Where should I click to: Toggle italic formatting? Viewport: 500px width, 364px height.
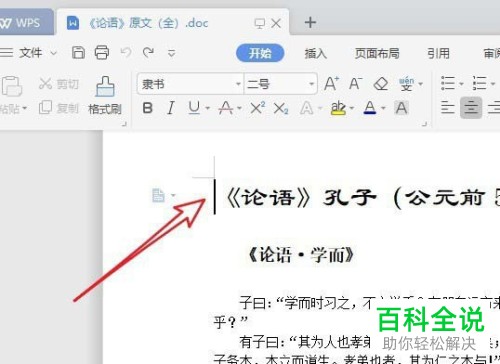[171, 108]
